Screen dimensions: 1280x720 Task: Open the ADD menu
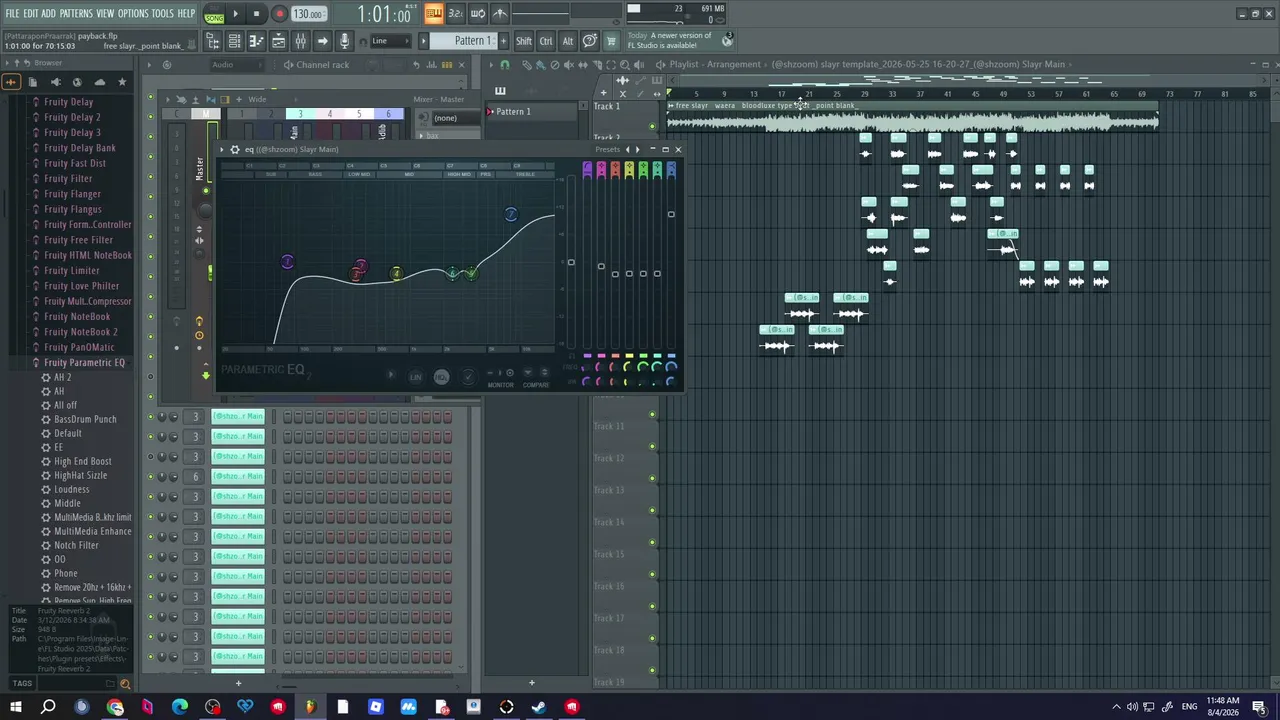pyautogui.click(x=48, y=13)
